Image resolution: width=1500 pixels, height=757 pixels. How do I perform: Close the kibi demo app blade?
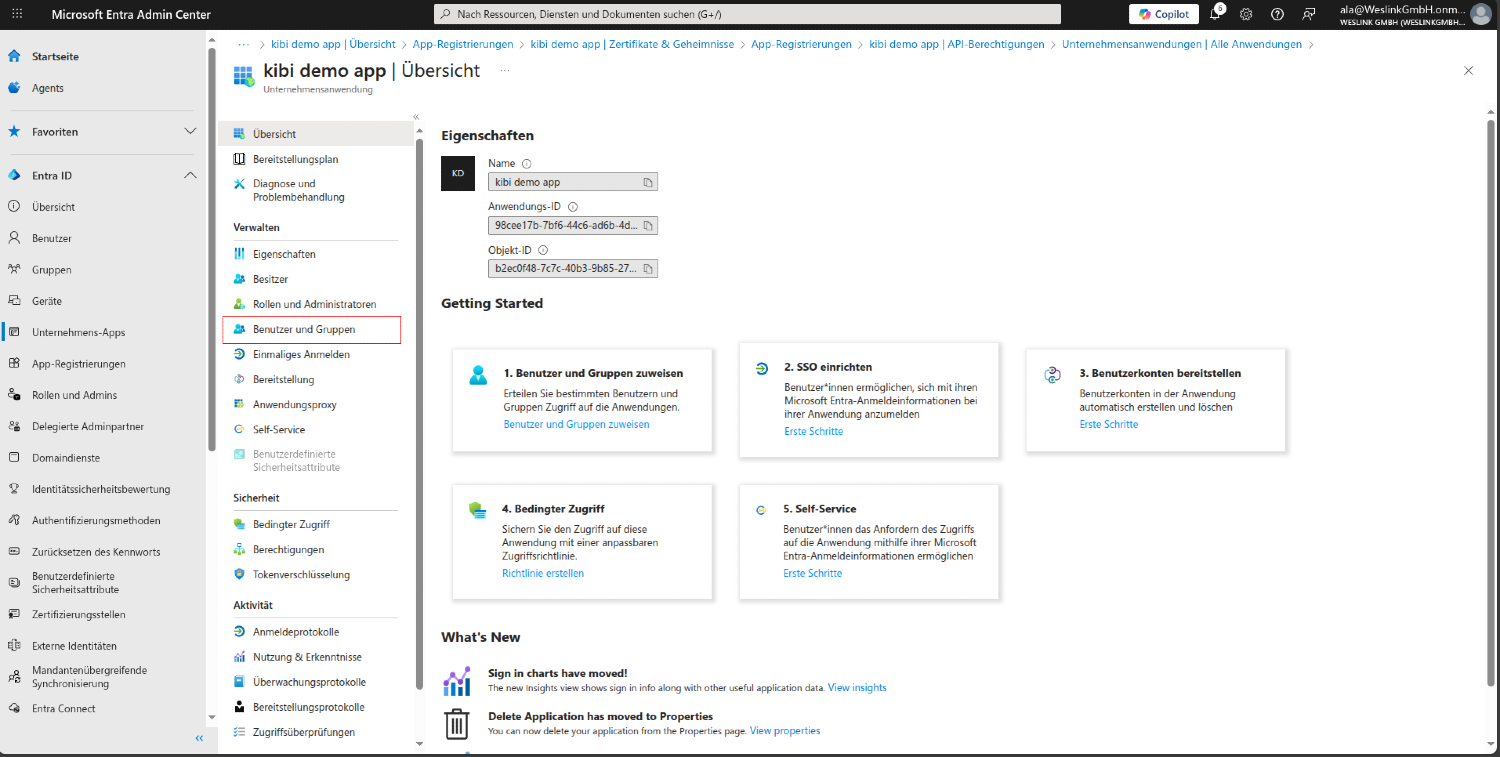1468,71
